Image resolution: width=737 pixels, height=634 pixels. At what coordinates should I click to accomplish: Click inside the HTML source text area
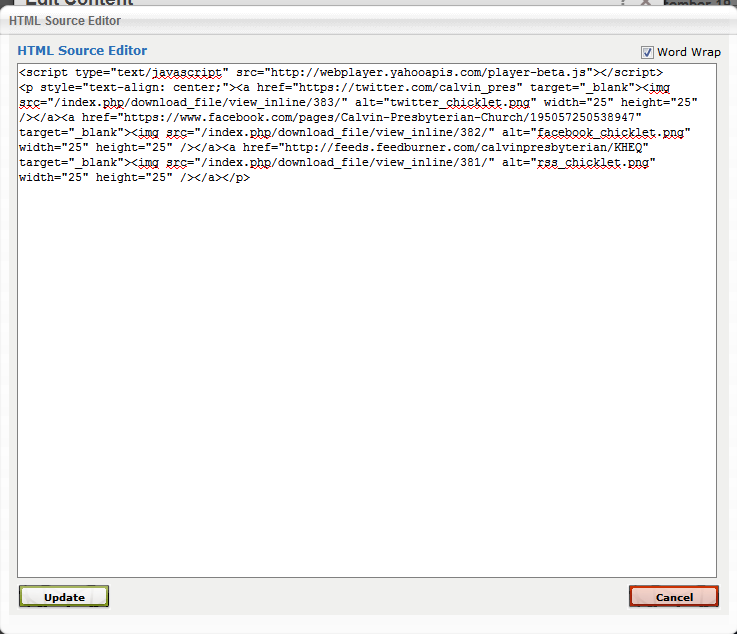[367, 321]
